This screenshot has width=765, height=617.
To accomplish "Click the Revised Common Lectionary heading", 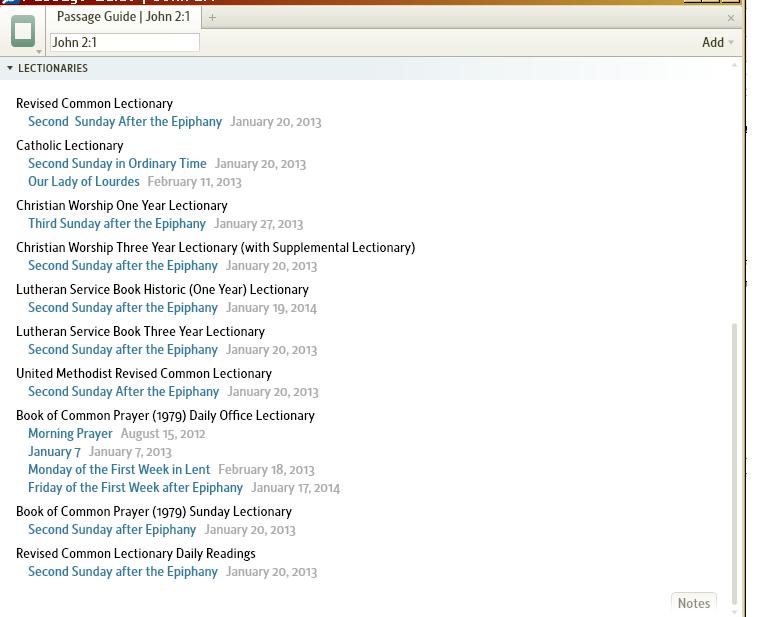I will 95,103.
